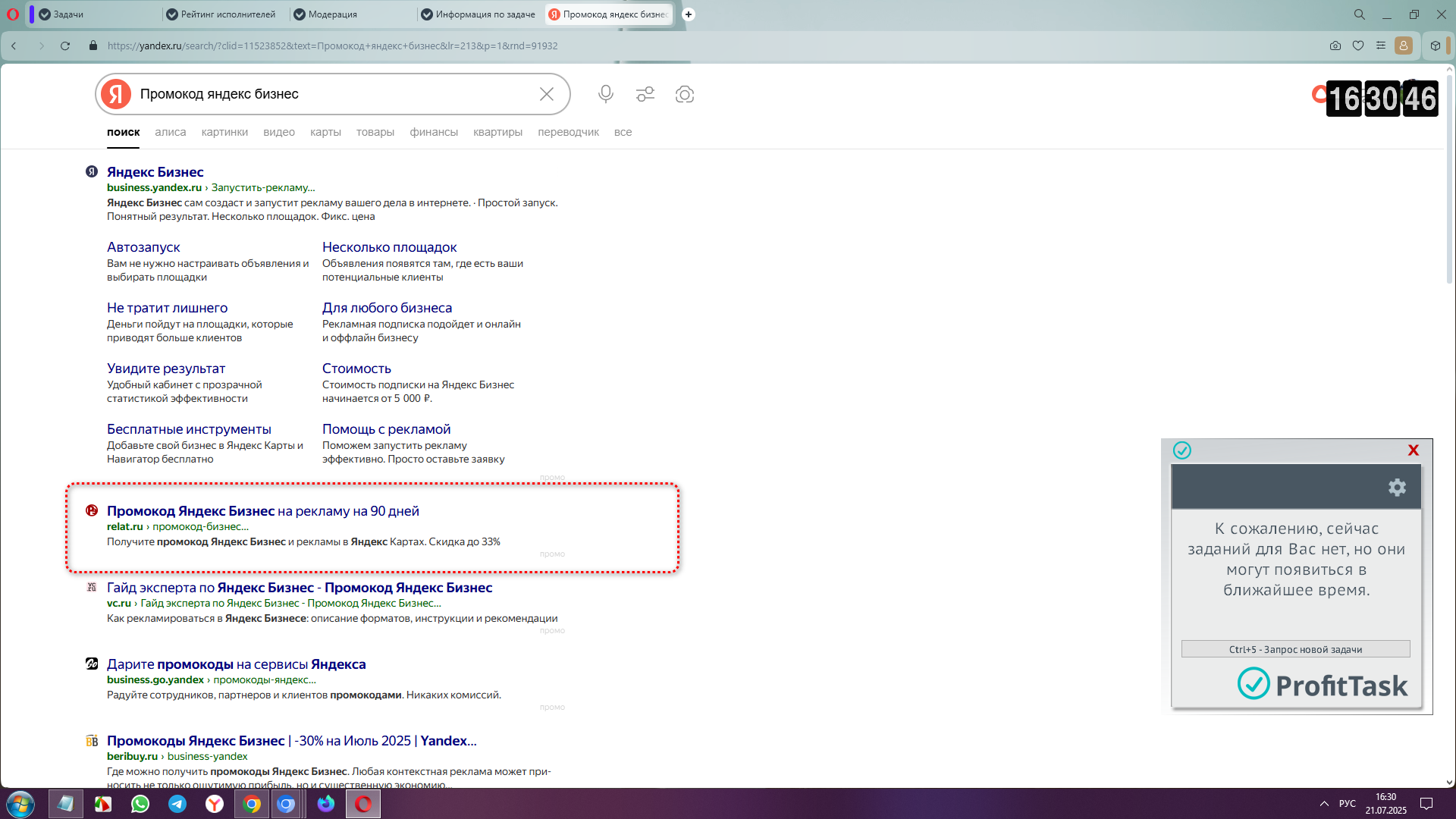Click the РУС language indicator in tray
The image size is (1456, 819).
[1348, 804]
